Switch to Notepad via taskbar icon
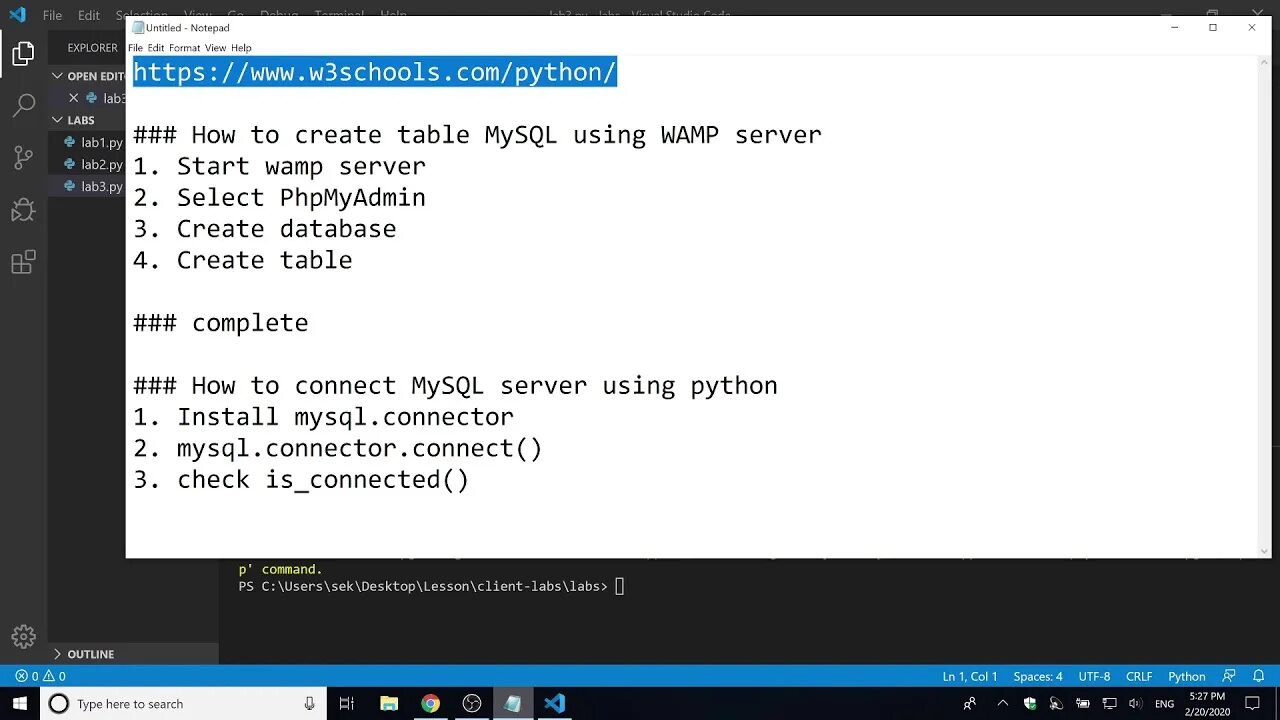The image size is (1280, 720). [513, 704]
